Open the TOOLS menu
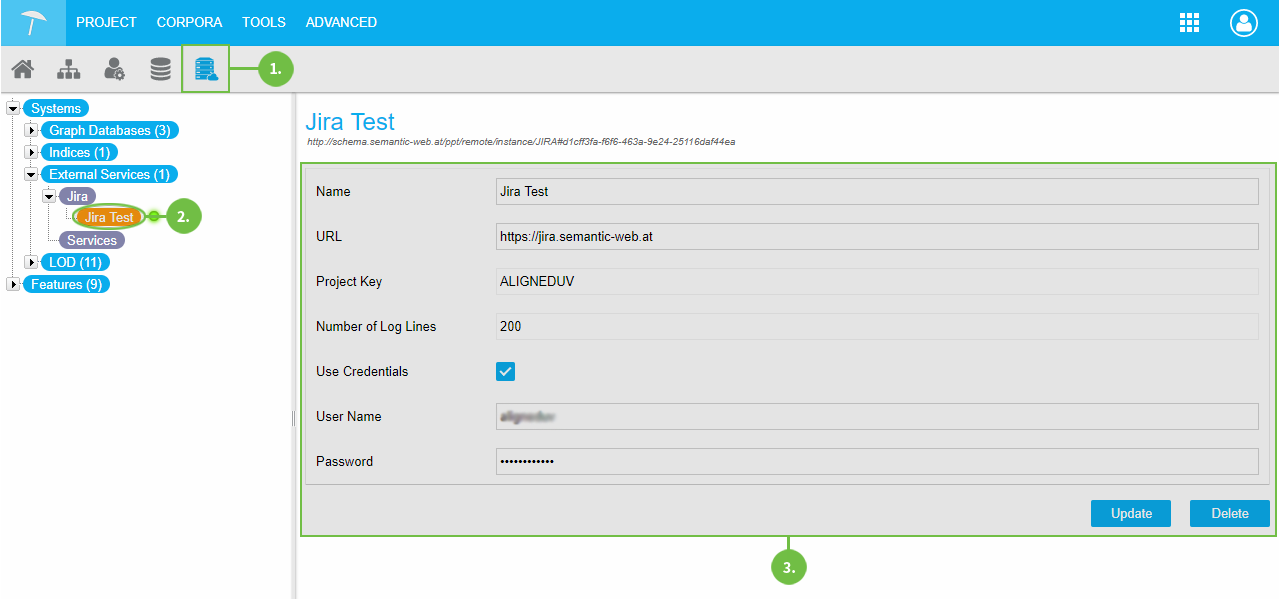This screenshot has width=1280, height=599. [x=264, y=22]
